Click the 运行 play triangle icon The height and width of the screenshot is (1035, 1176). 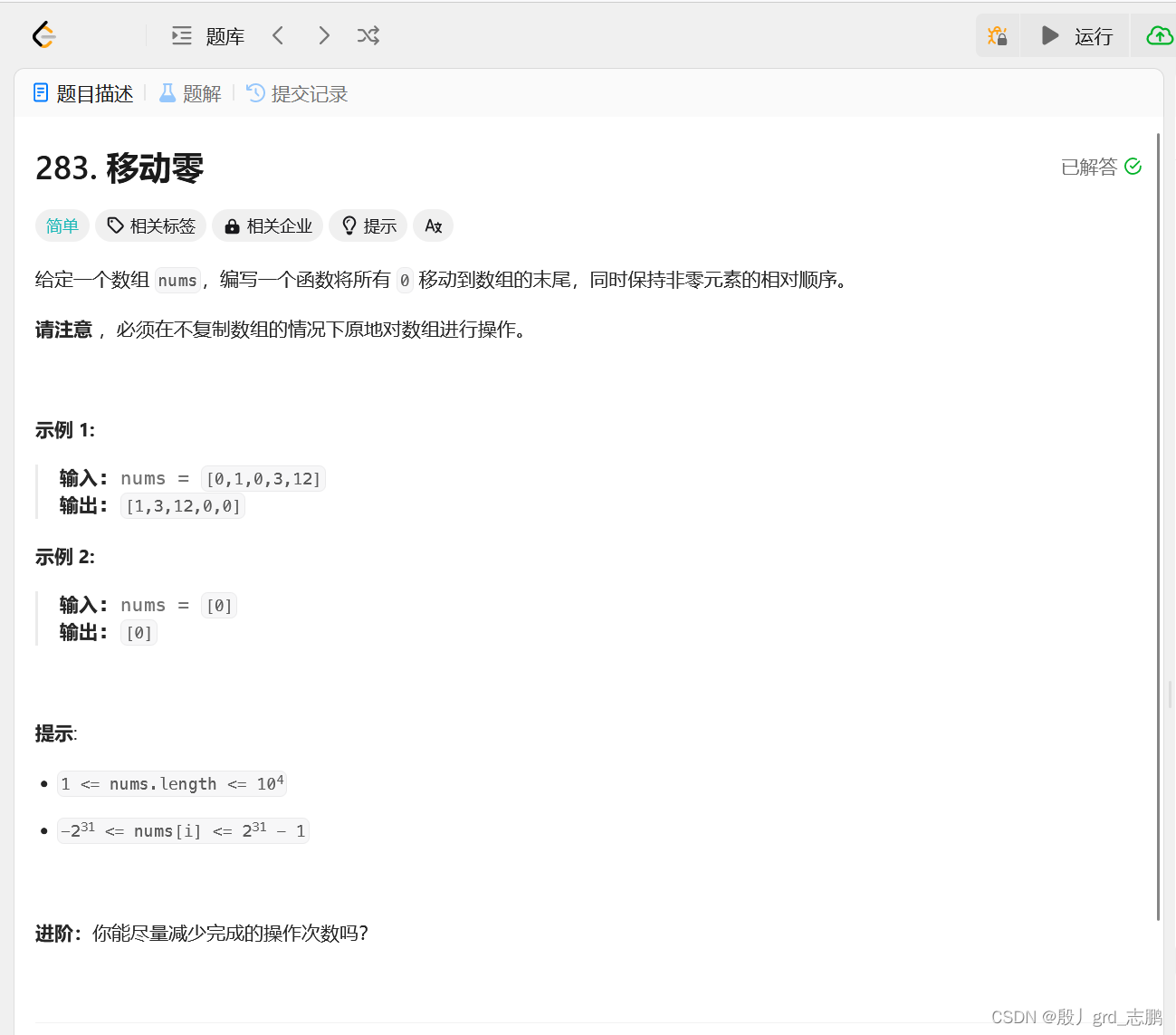click(x=1050, y=35)
